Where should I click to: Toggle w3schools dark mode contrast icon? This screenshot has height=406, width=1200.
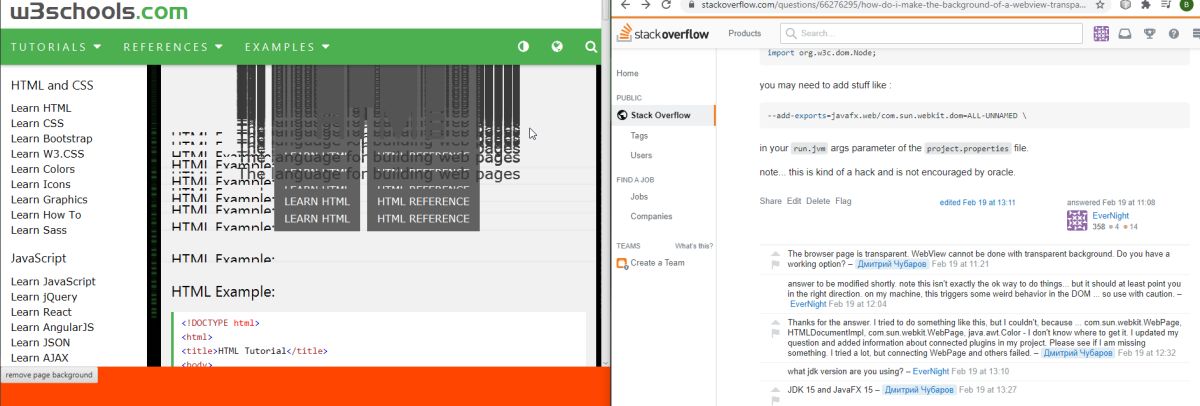(523, 47)
